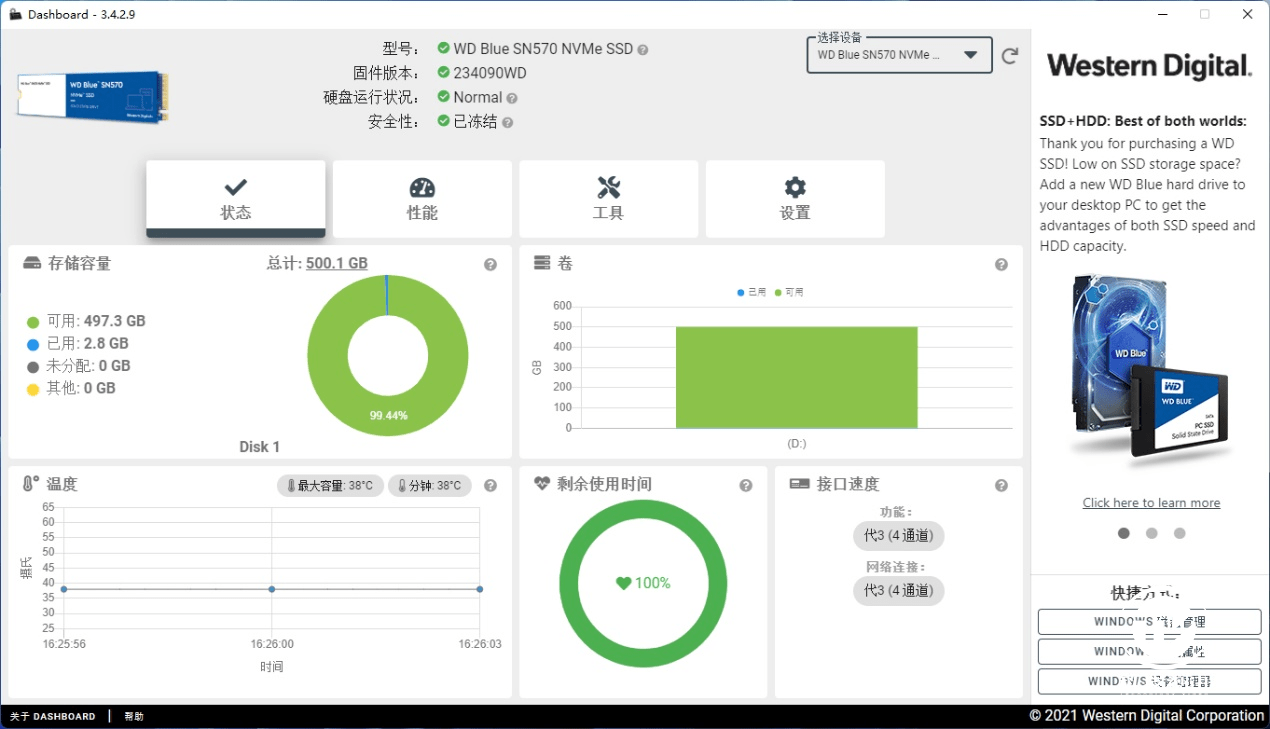Viewport: 1270px width, 729px height.
Task: Open the 状态 (Status) tab icon
Action: [235, 187]
